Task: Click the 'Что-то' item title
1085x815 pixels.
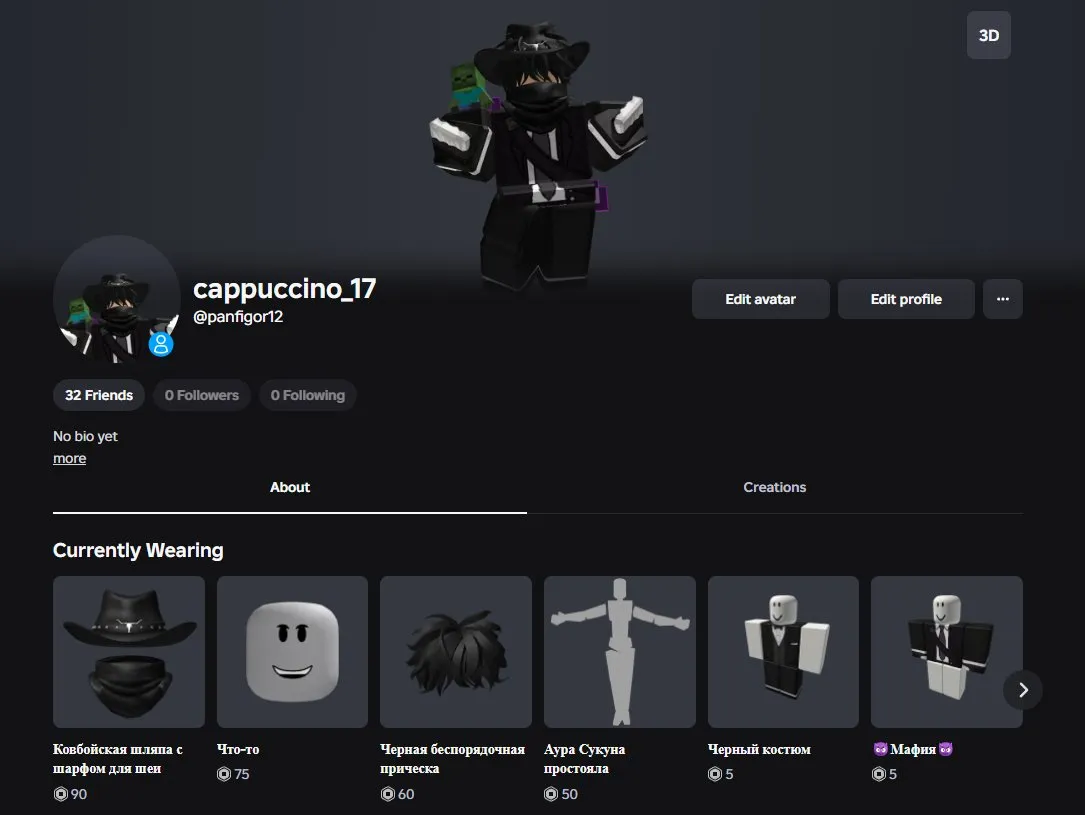Action: [x=238, y=749]
